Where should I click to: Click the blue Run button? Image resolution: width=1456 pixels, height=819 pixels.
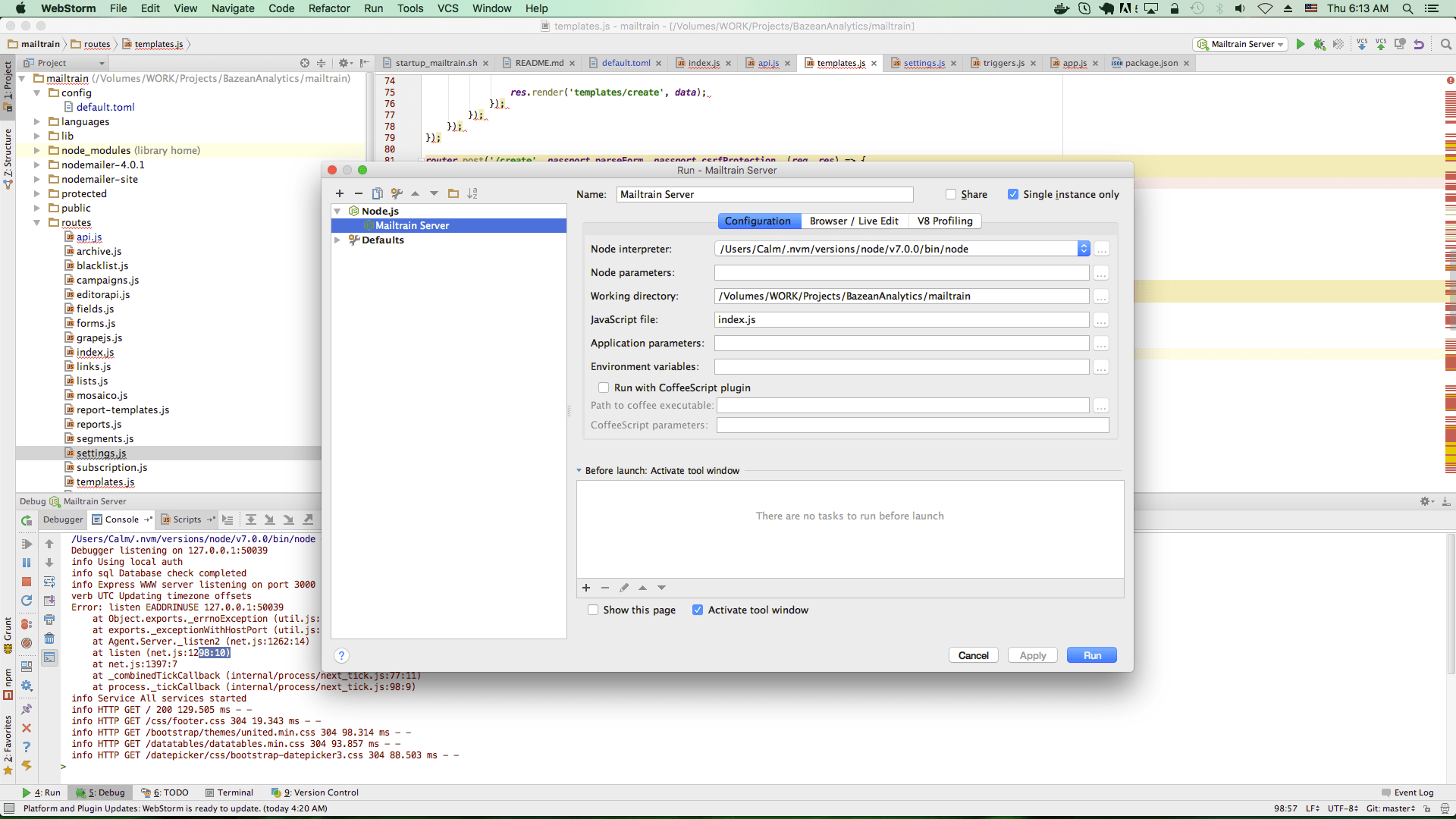pos(1092,655)
